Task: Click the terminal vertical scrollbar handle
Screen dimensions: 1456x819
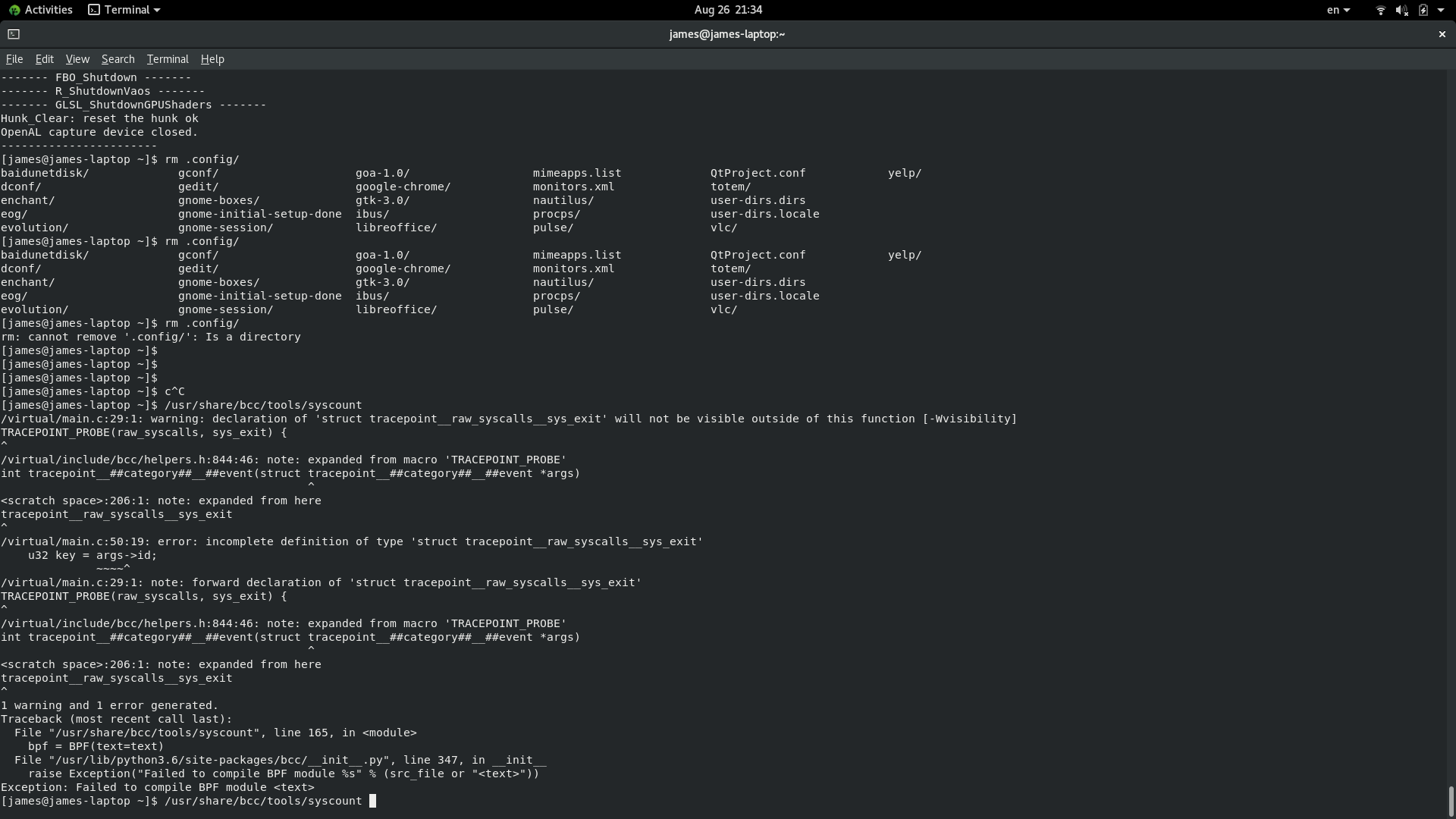Action: pos(1451,800)
